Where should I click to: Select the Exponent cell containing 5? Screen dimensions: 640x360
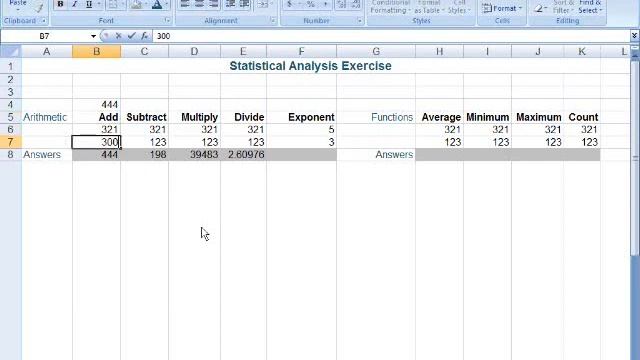302,130
